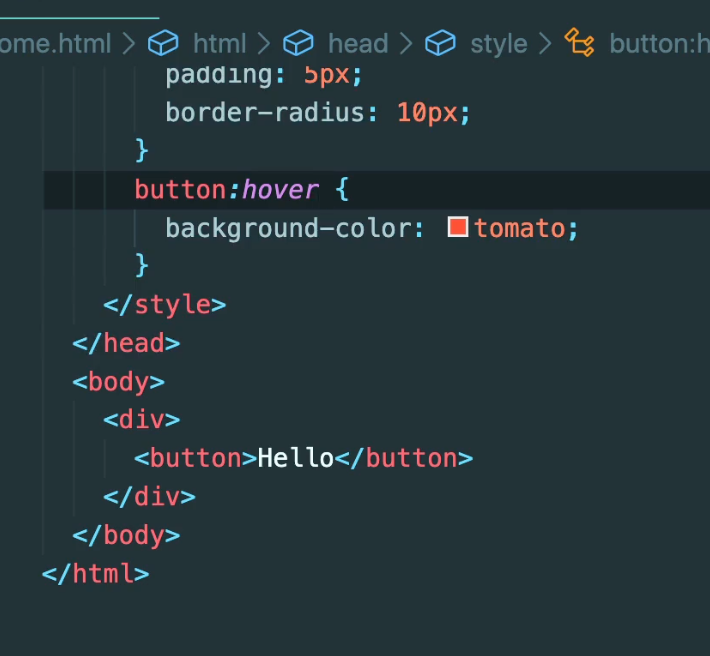Open the tomato color swatch picker
Screen dimensions: 710x656
[458, 227]
